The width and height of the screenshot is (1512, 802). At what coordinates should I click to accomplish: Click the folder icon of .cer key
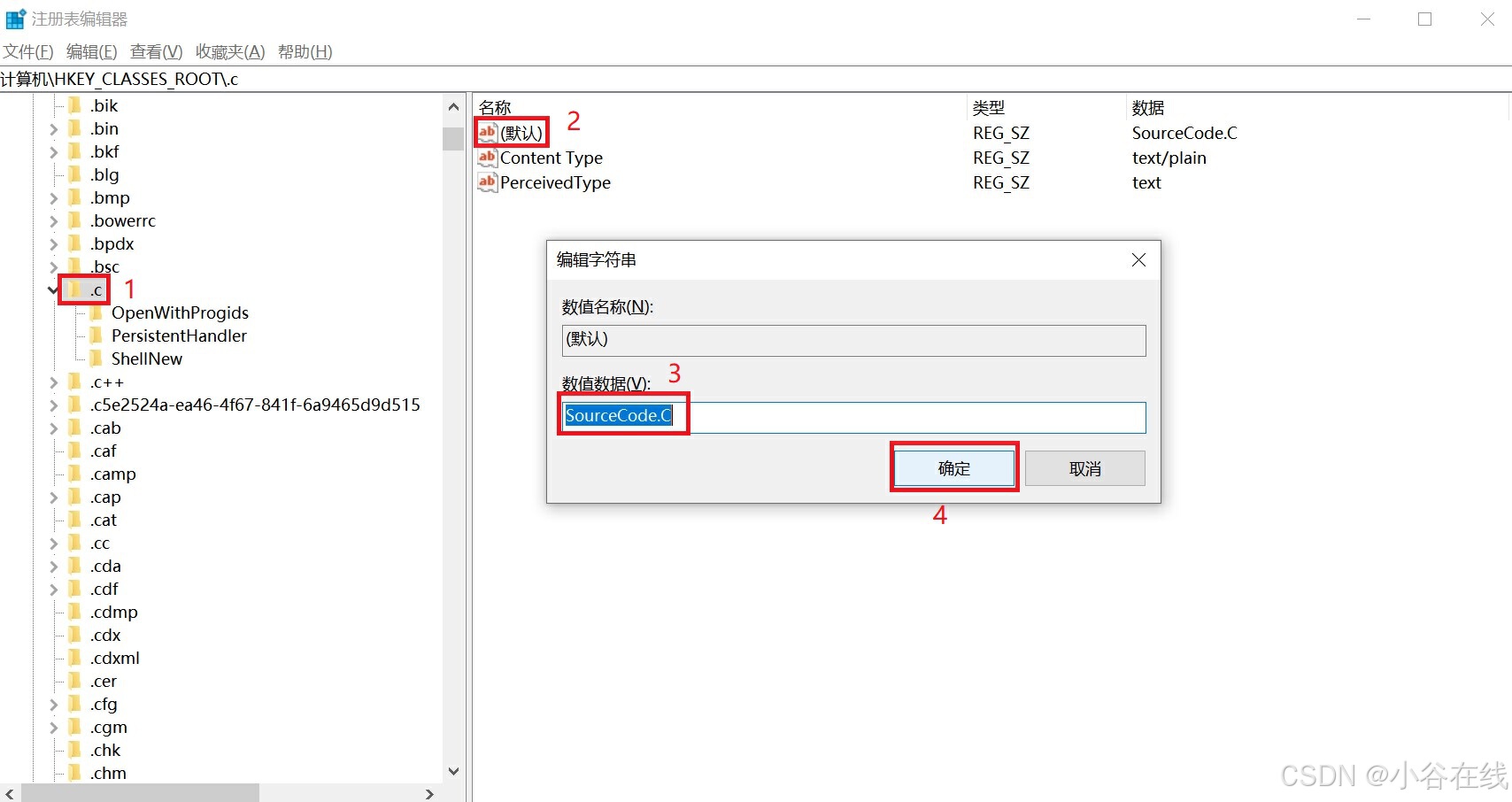(75, 681)
